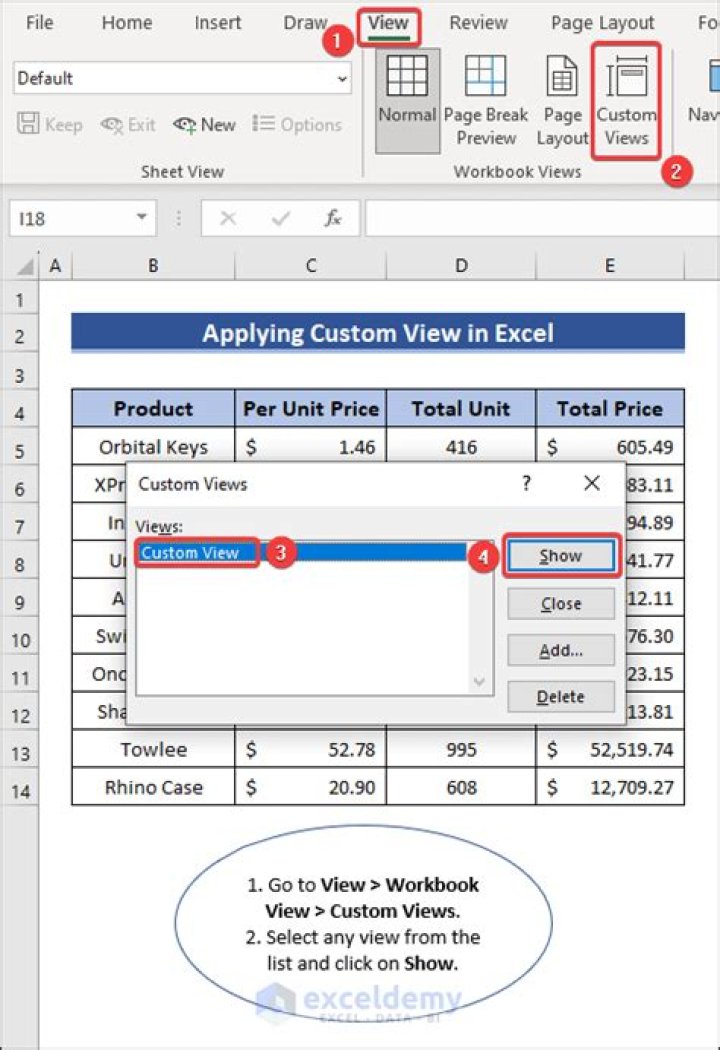Click the oval instruction text shape
The width and height of the screenshot is (720, 1050).
point(364,923)
